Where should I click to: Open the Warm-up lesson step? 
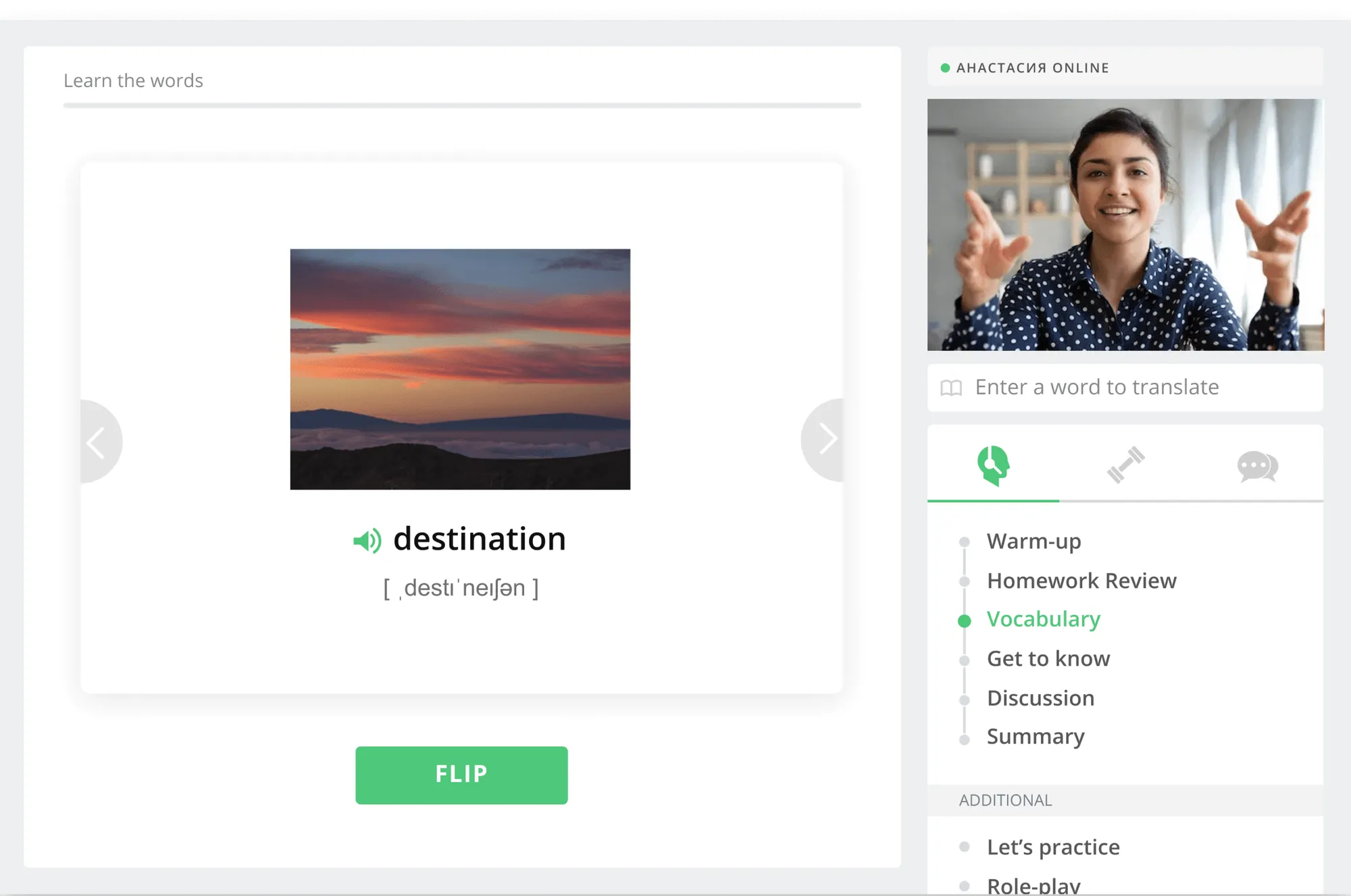(1034, 542)
